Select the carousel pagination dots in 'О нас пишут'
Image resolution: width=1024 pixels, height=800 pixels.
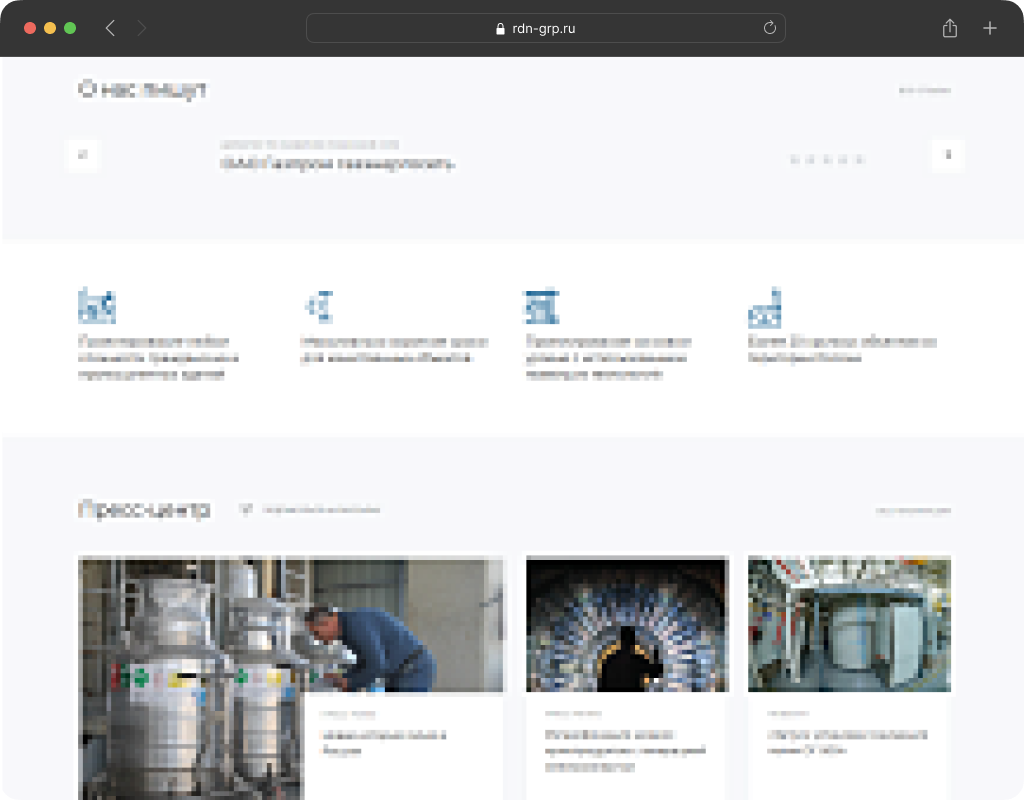tap(826, 159)
